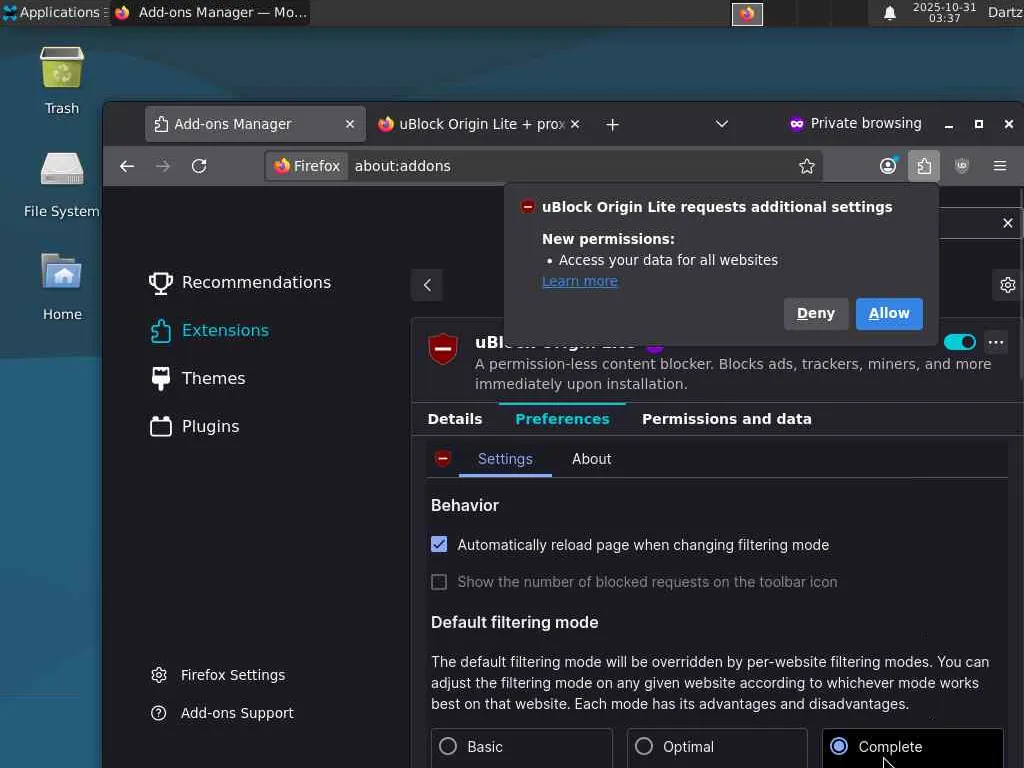Click the clock in the top panel
Image resolution: width=1024 pixels, height=768 pixels.
pos(944,12)
